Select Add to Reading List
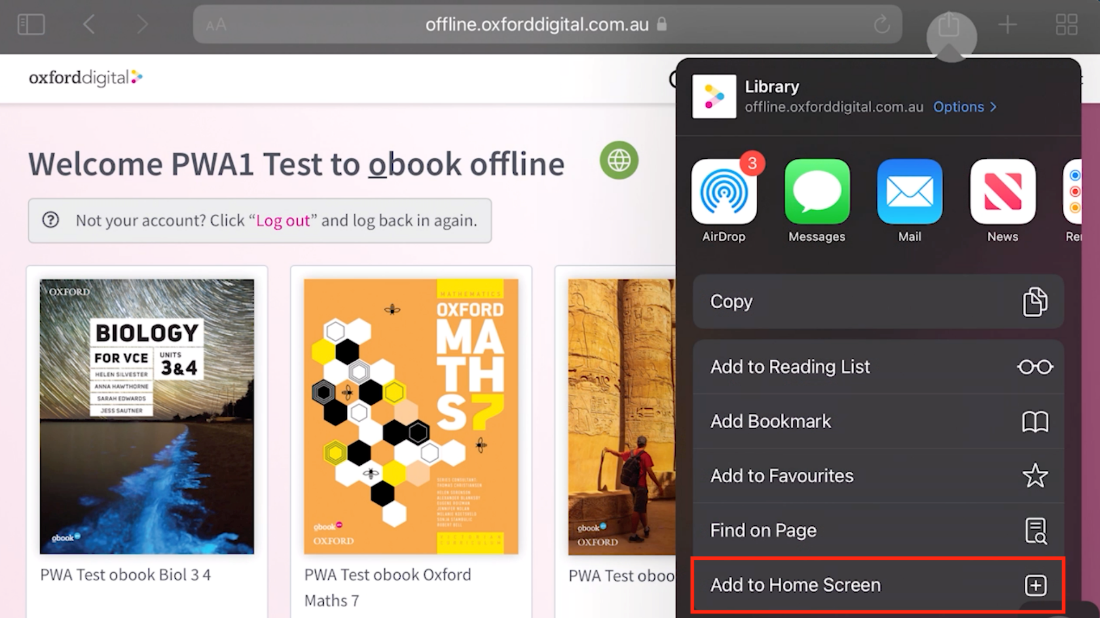Viewport: 1100px width, 618px height. coord(877,367)
